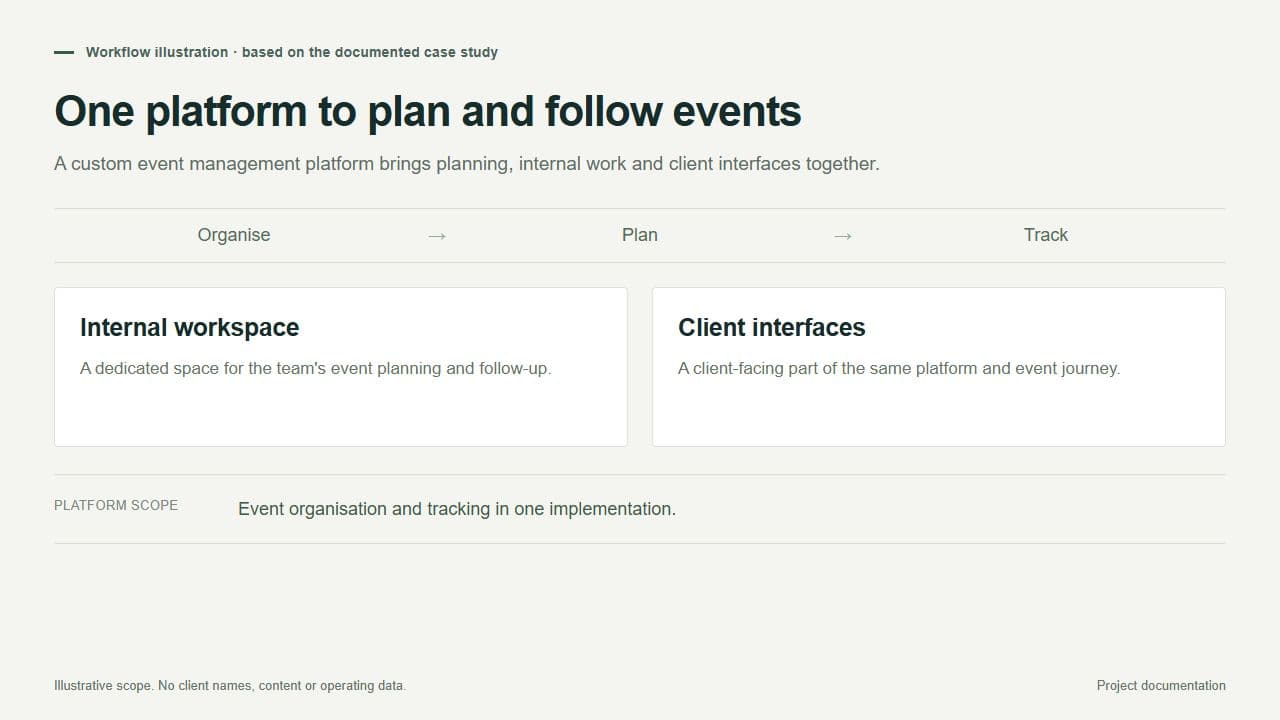Select the 'A client-facing part of the same platform' description
The image size is (1280, 720).
tap(899, 368)
